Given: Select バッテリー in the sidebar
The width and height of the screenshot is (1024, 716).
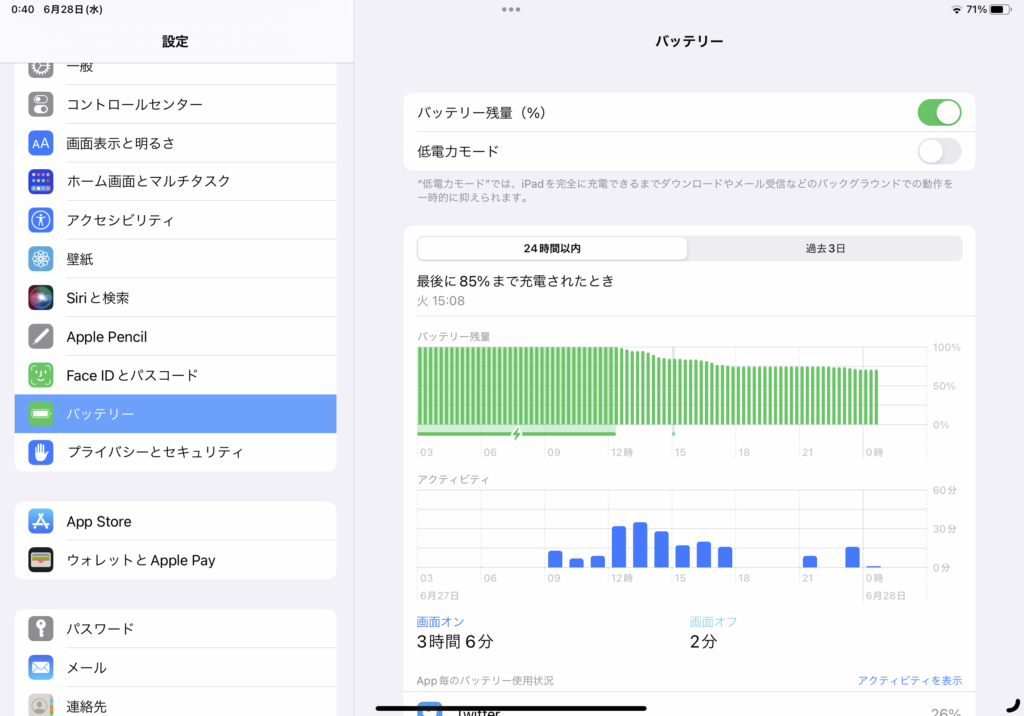Looking at the screenshot, I should (x=175, y=414).
